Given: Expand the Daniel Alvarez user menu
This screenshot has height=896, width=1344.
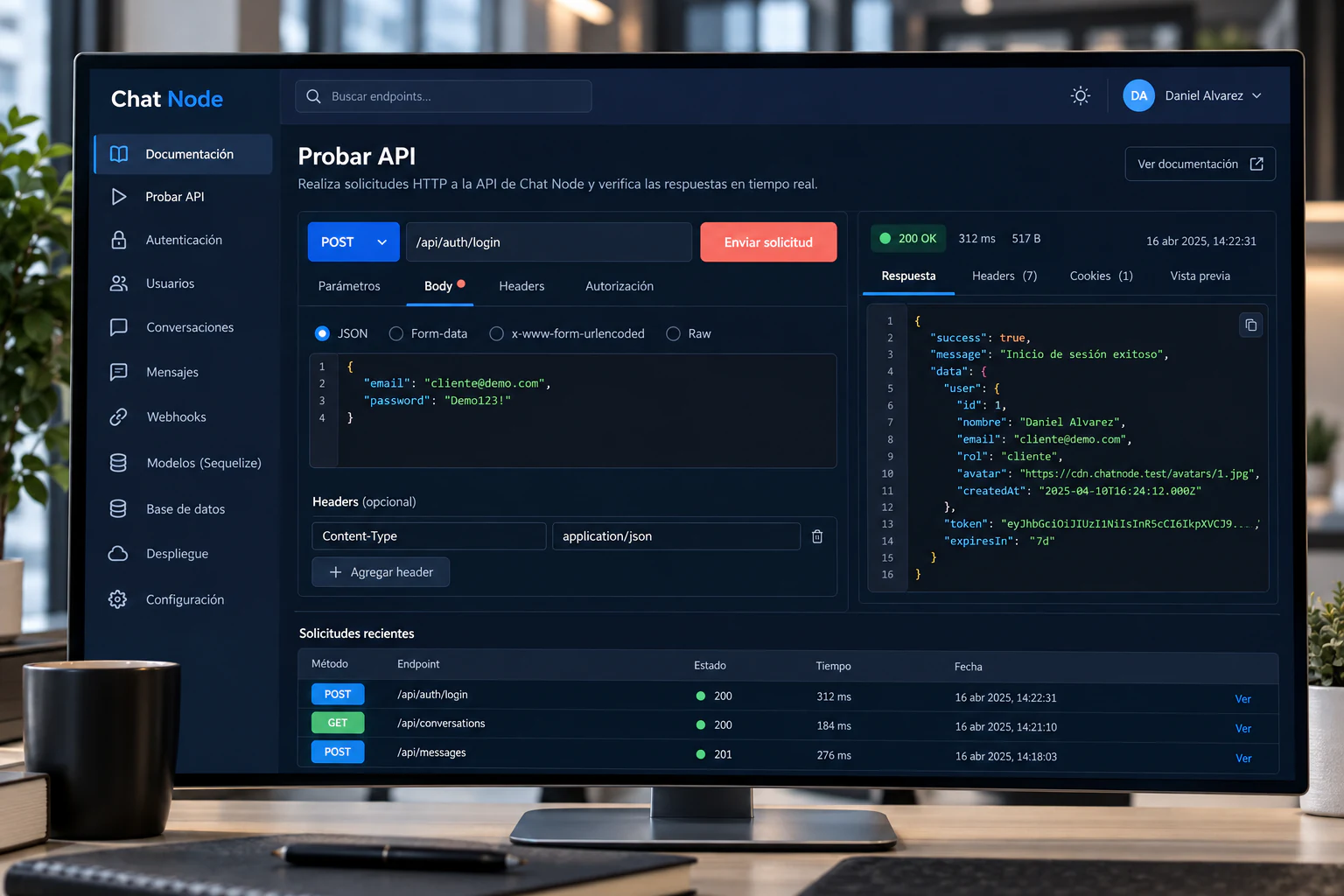Looking at the screenshot, I should (x=1257, y=95).
